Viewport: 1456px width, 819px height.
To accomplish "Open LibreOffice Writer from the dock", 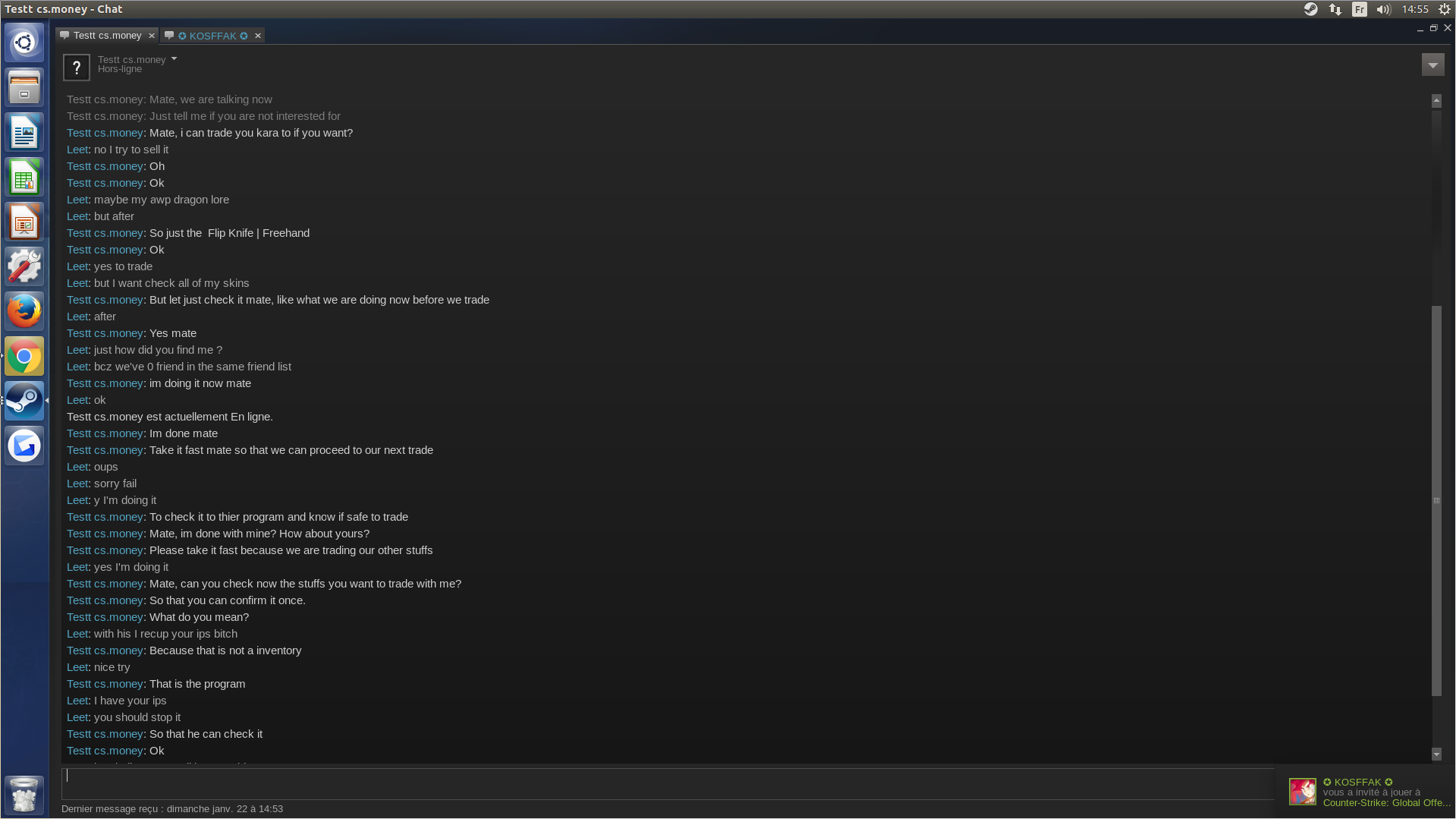I will click(24, 132).
